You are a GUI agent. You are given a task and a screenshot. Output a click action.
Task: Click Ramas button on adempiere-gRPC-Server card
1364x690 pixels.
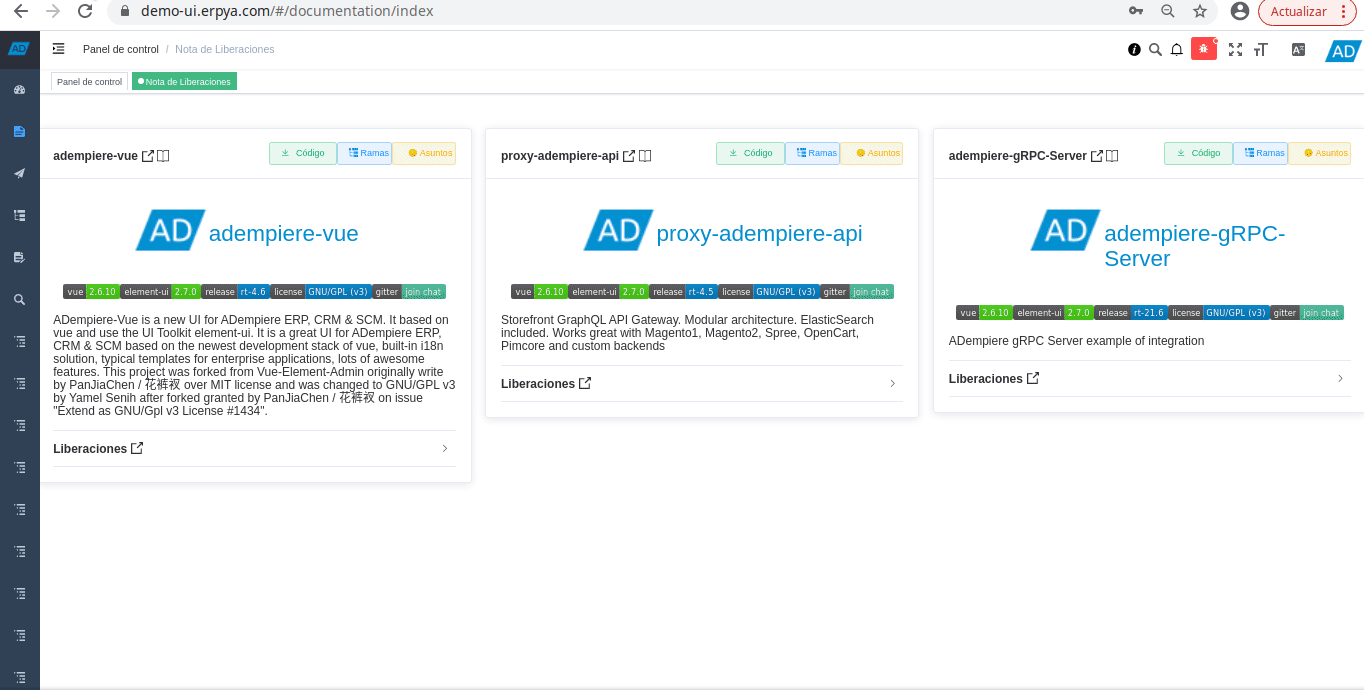[1260, 153]
